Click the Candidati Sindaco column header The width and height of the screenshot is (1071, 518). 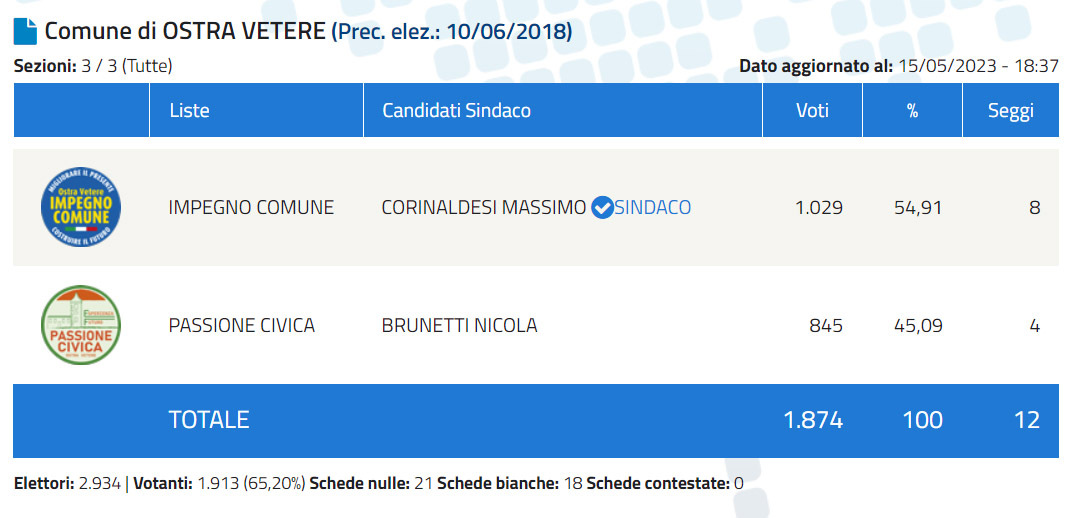click(x=456, y=110)
